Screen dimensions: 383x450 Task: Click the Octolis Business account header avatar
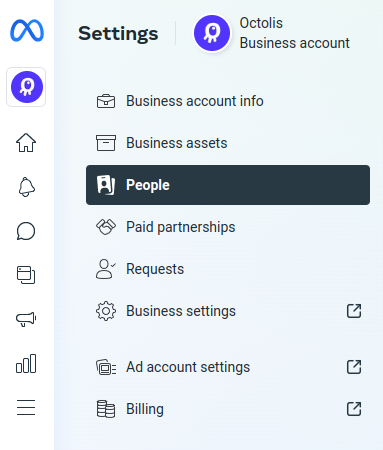click(212, 33)
